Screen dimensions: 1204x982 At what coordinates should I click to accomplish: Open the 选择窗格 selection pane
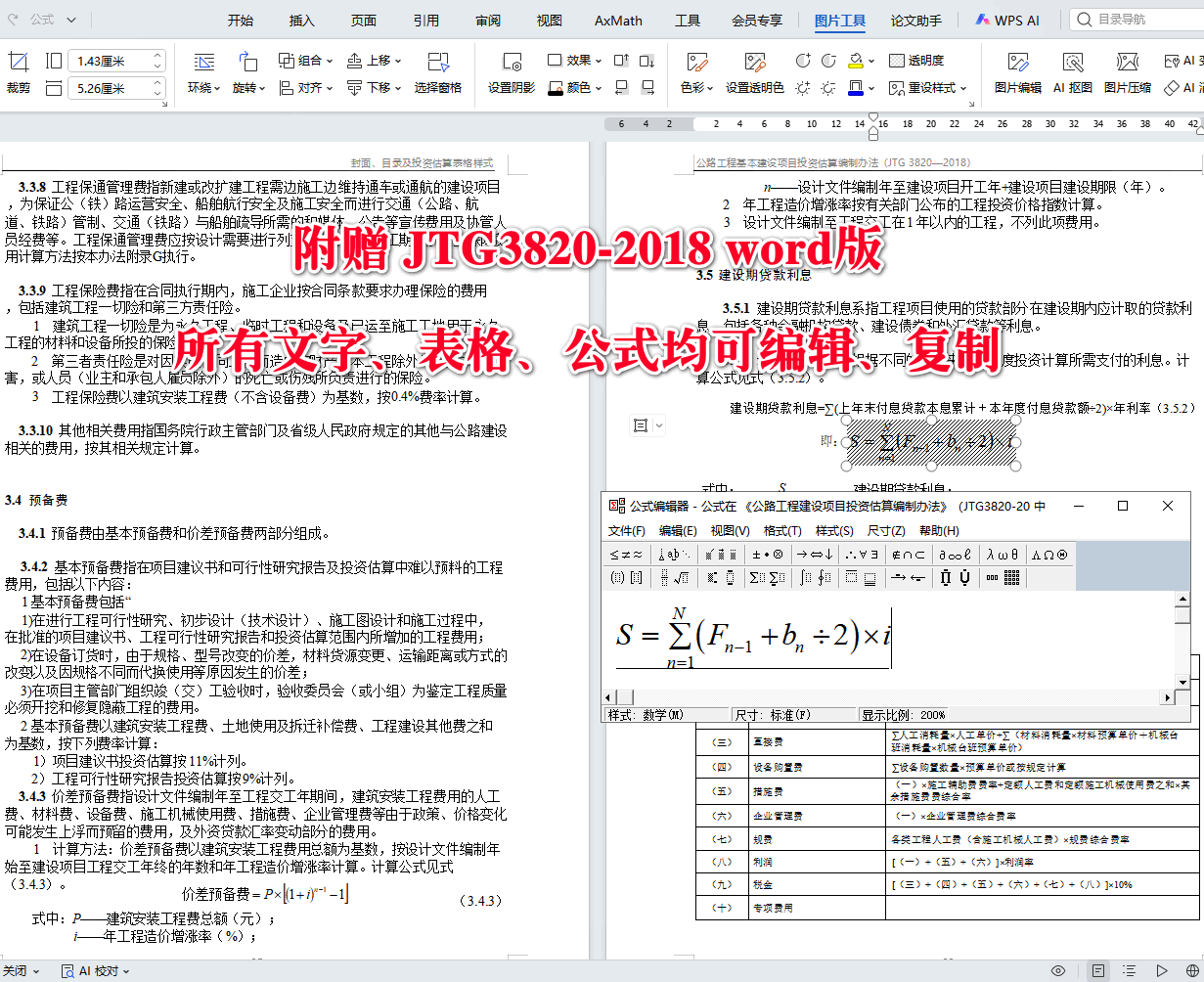(x=437, y=73)
